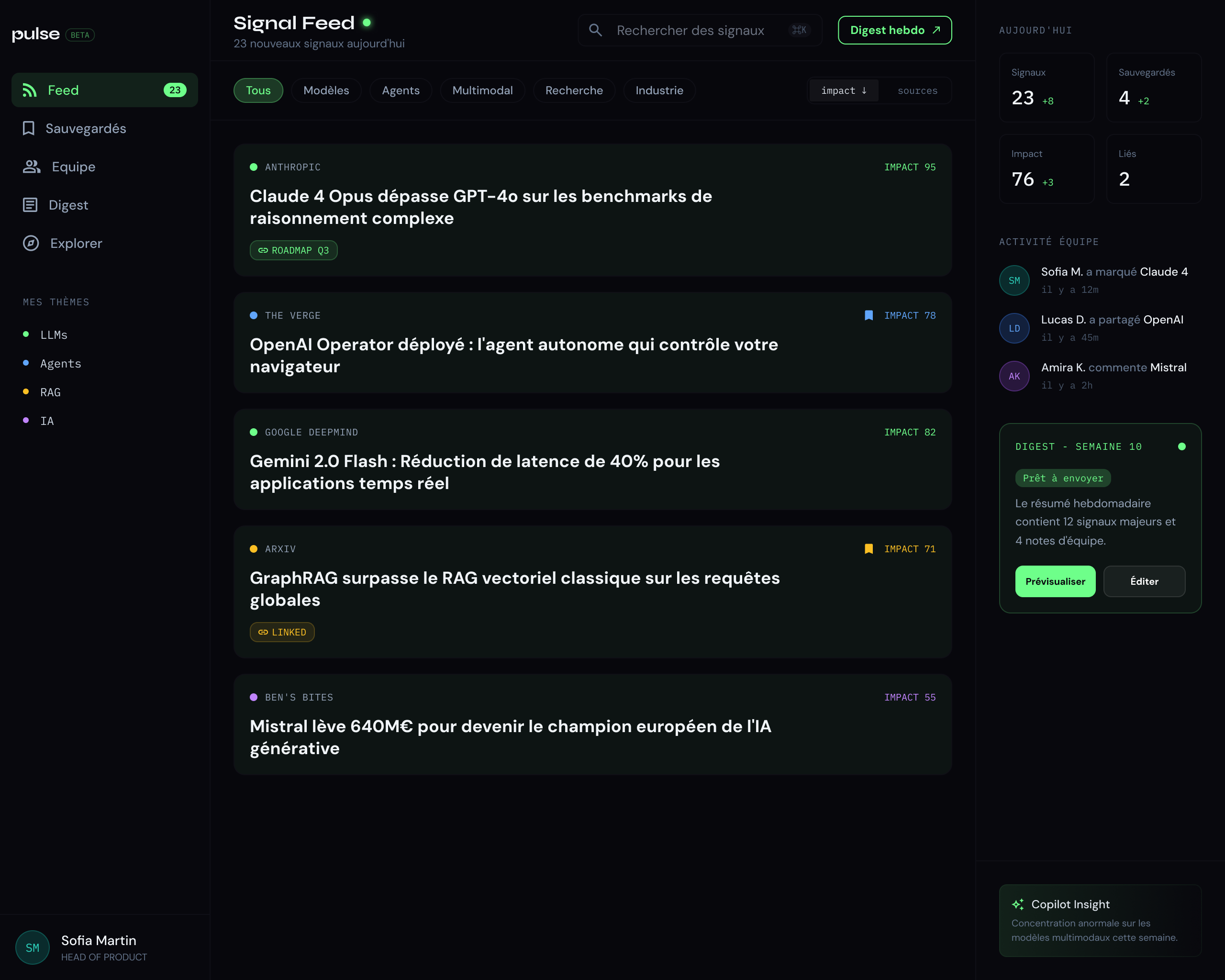Image resolution: width=1225 pixels, height=980 pixels.
Task: Open Sofia Martin profile at sidebar bottom
Action: click(104, 947)
